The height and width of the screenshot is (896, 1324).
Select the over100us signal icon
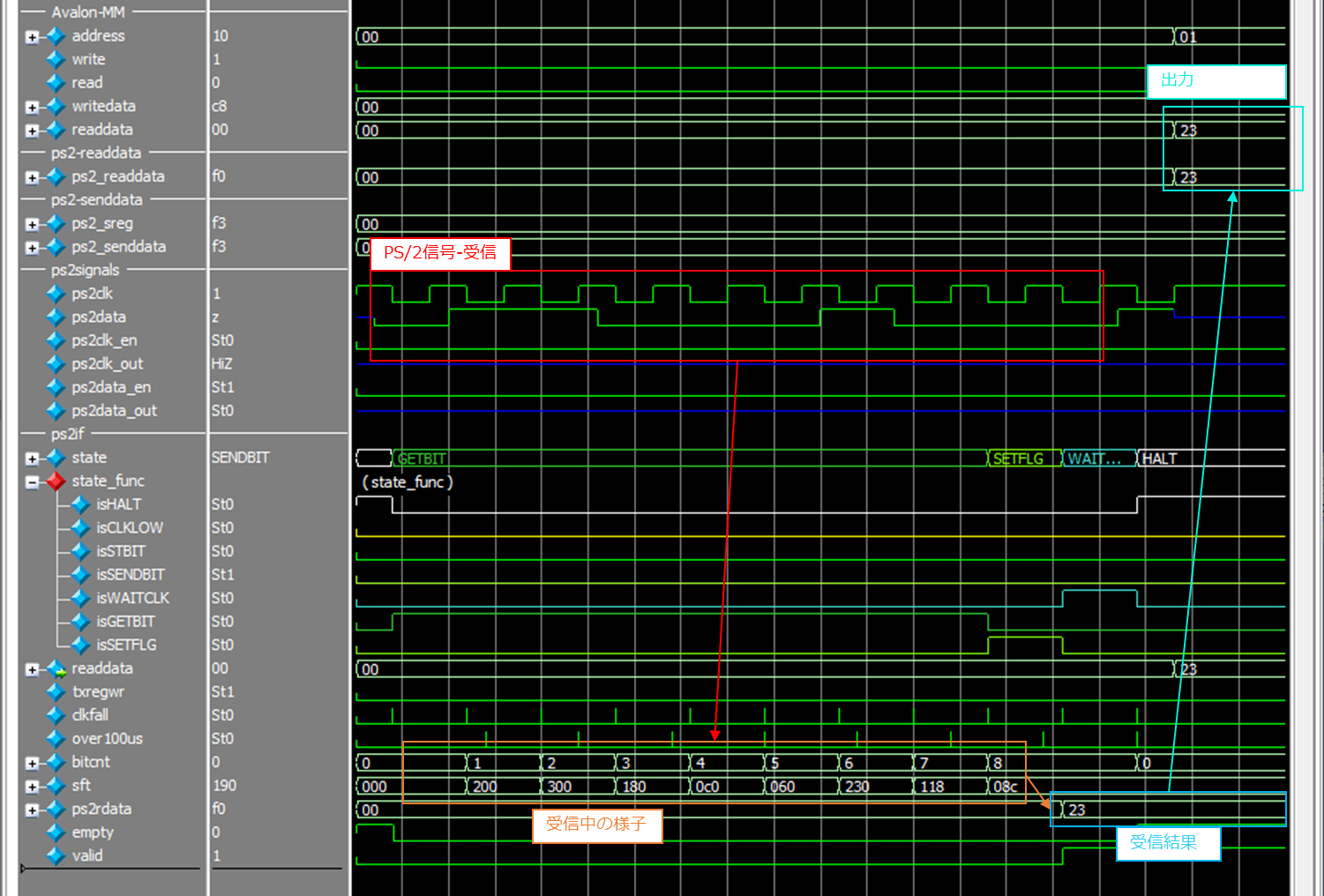point(56,738)
